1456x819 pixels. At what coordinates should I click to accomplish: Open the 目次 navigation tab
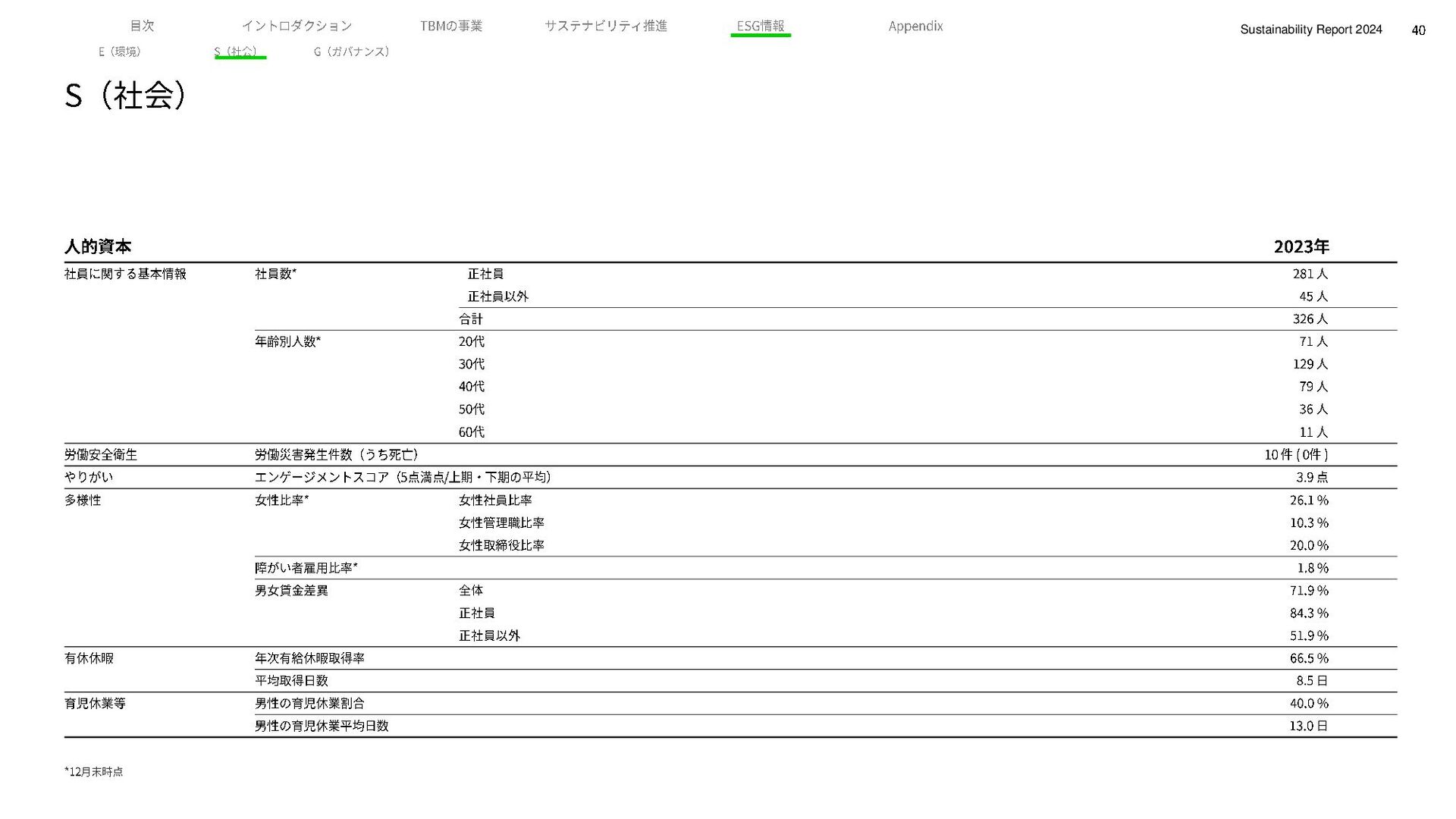coord(142,26)
